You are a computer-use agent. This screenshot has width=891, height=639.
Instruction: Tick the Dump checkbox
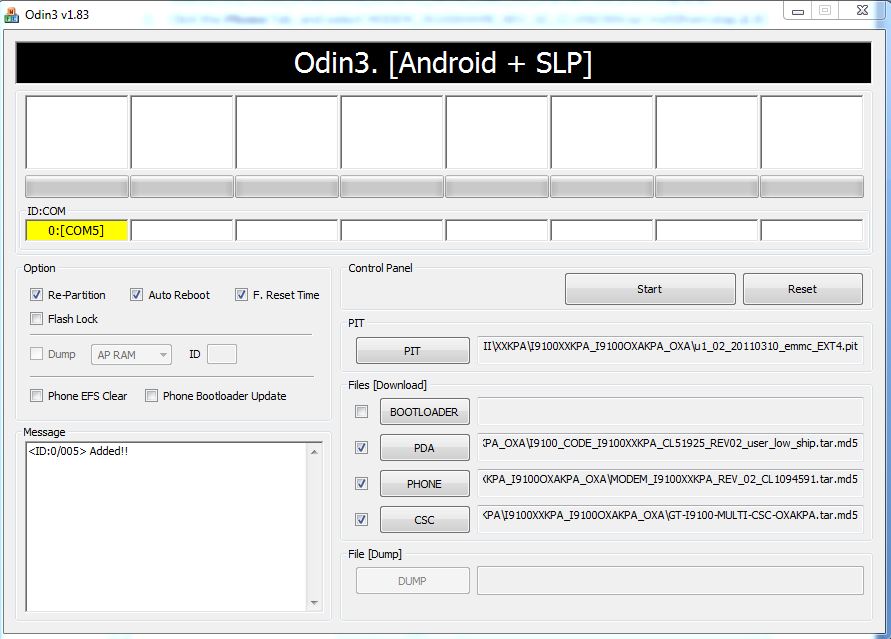[x=36, y=354]
